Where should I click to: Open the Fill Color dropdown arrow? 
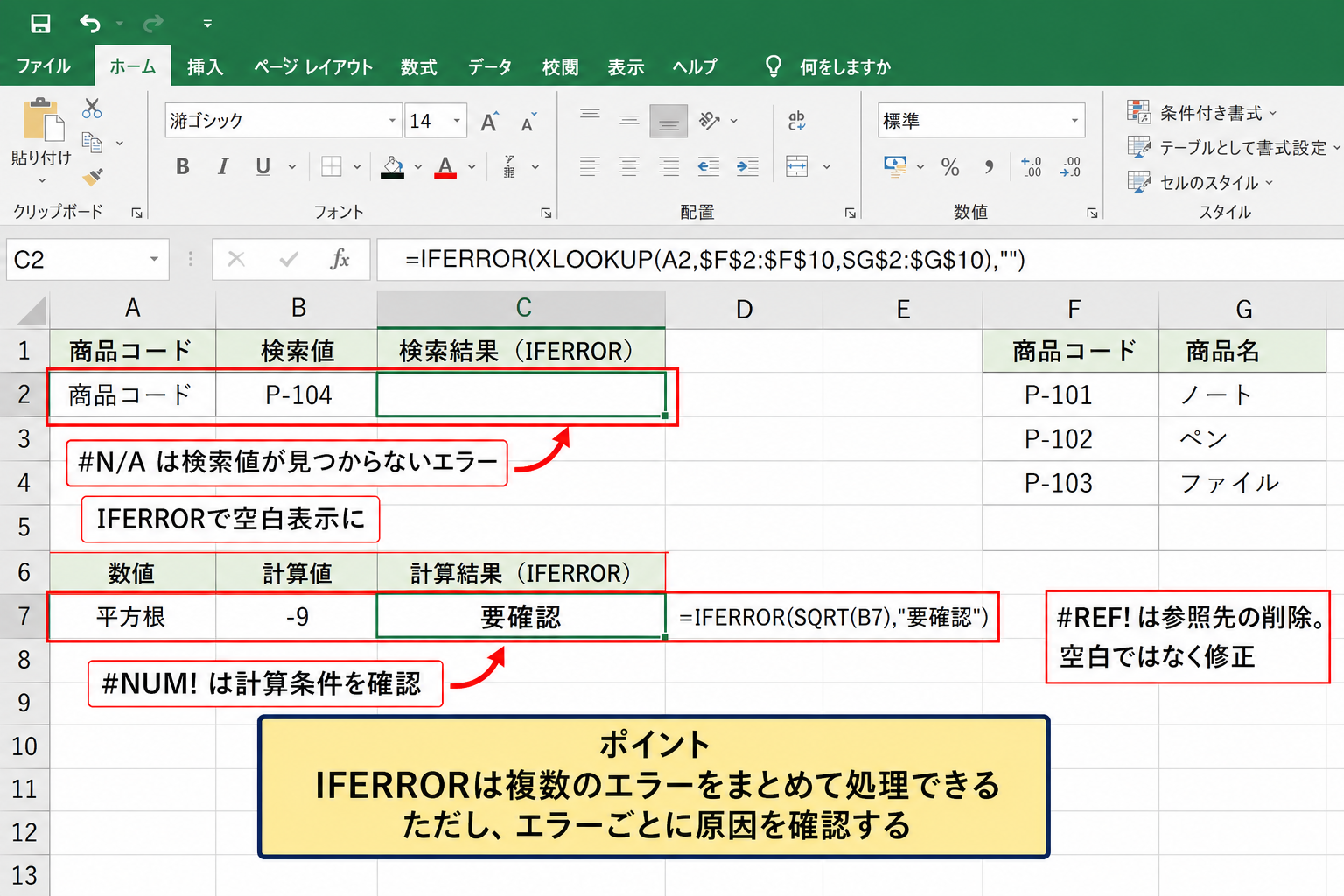(x=417, y=166)
